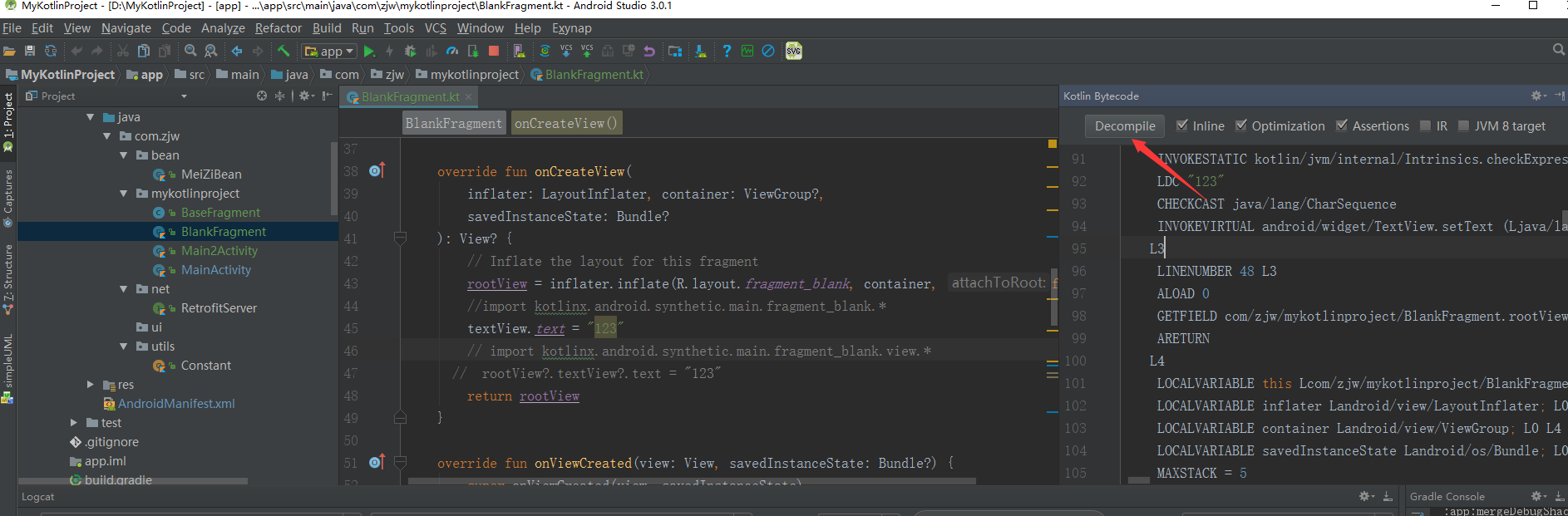The image size is (1568, 516).
Task: Click the Synchronize toolbar icon
Action: [51, 51]
